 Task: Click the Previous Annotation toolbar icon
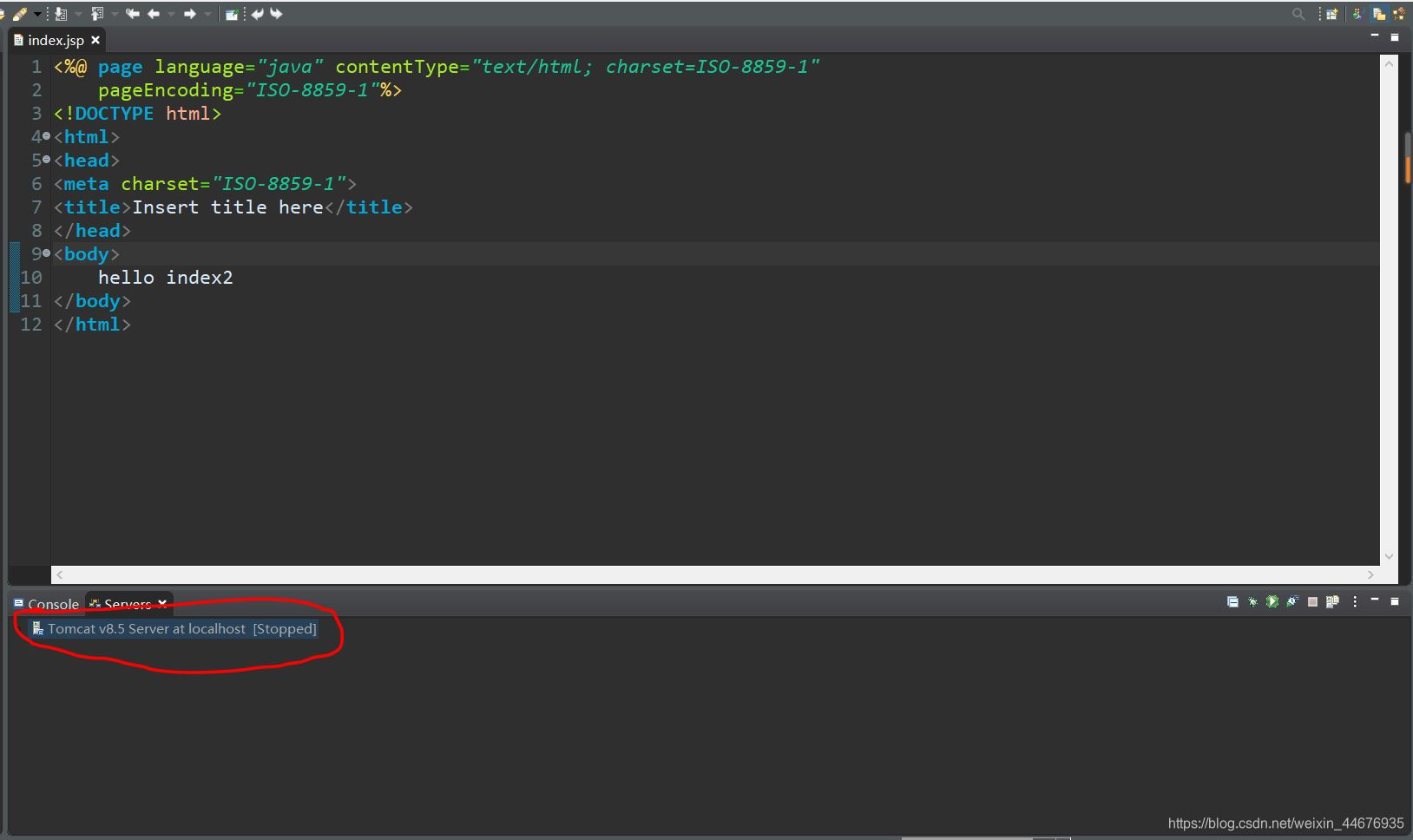coord(97,14)
